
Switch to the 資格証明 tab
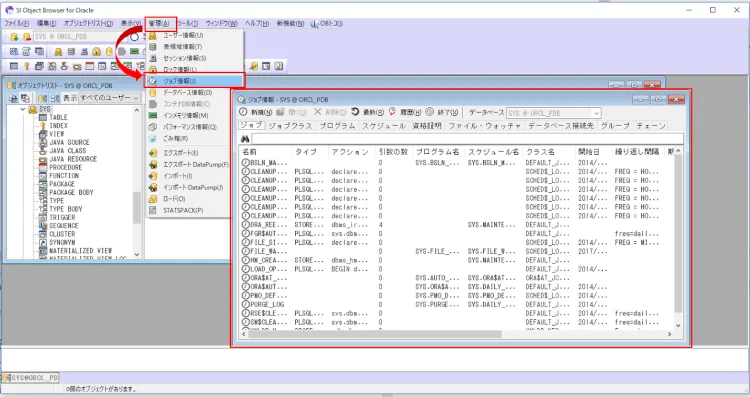[x=427, y=126]
